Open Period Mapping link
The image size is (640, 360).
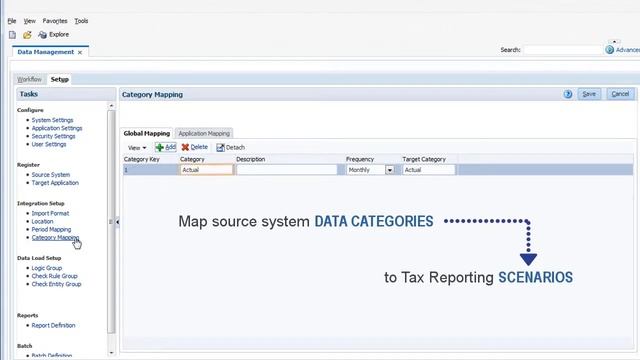pos(51,230)
